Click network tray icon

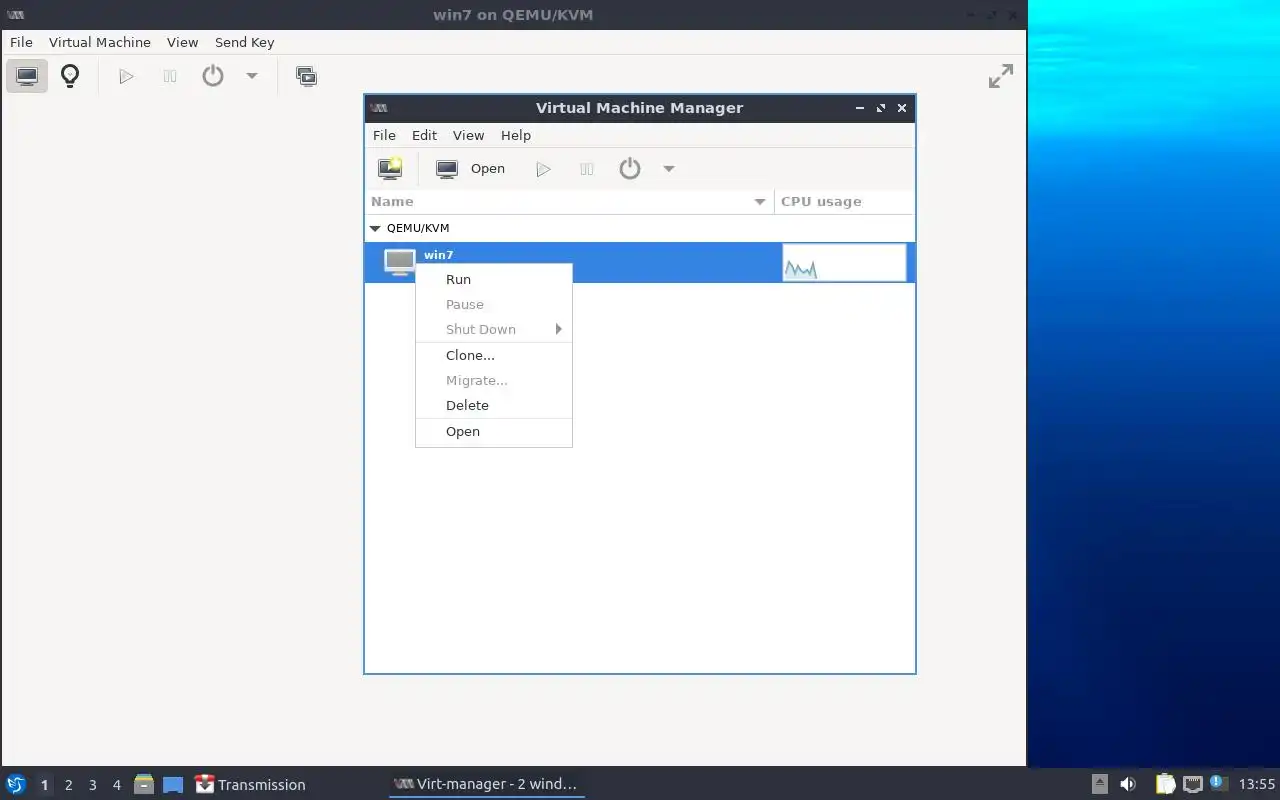[1192, 784]
